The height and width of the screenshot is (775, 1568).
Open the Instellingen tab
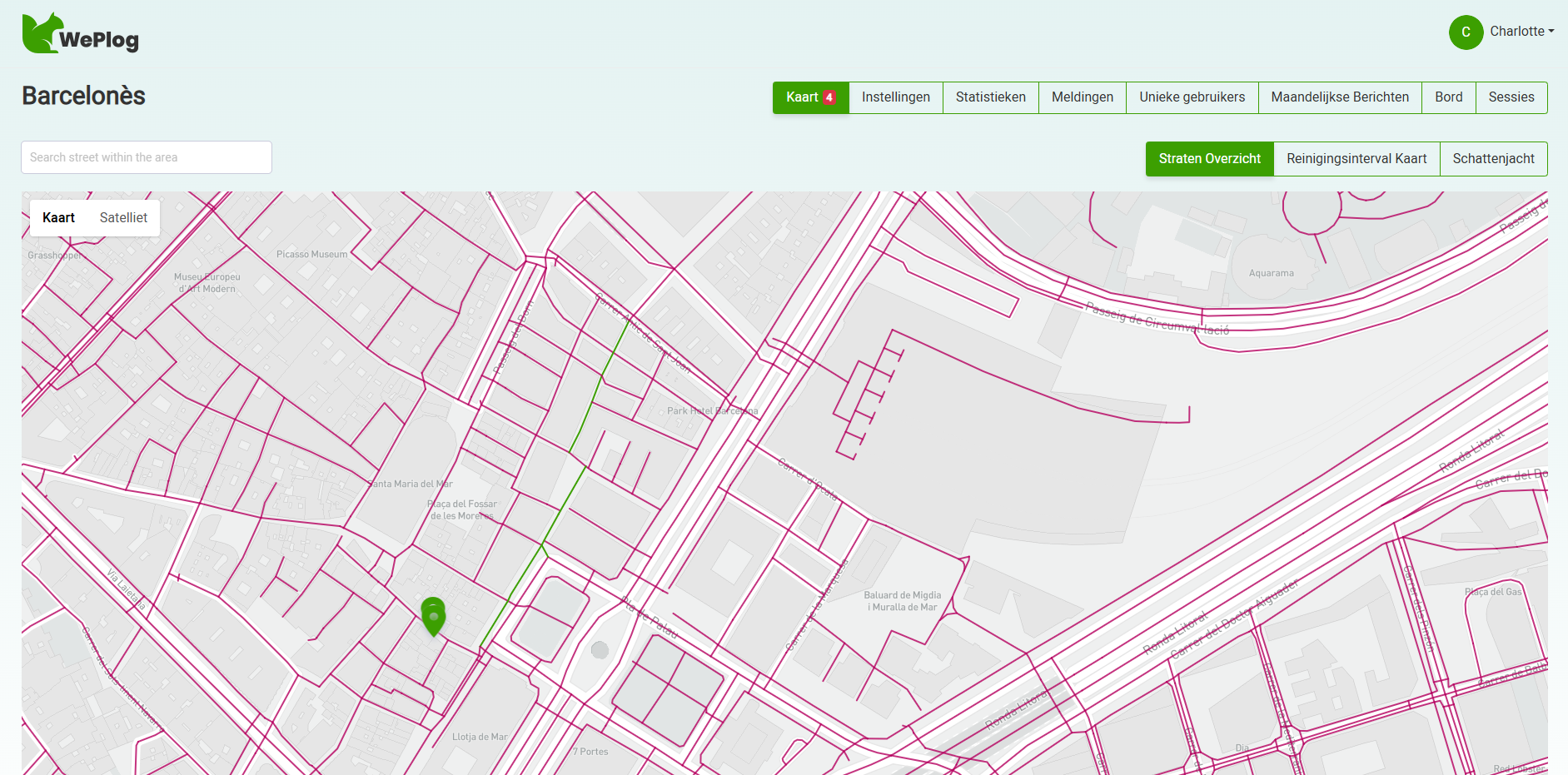(895, 97)
